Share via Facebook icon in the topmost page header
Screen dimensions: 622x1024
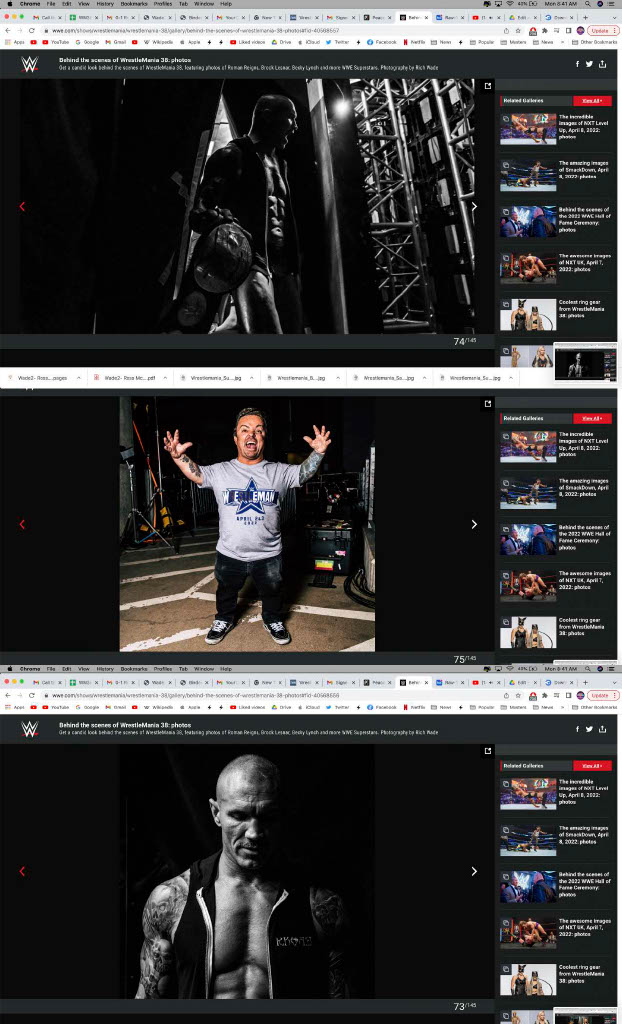click(x=577, y=64)
